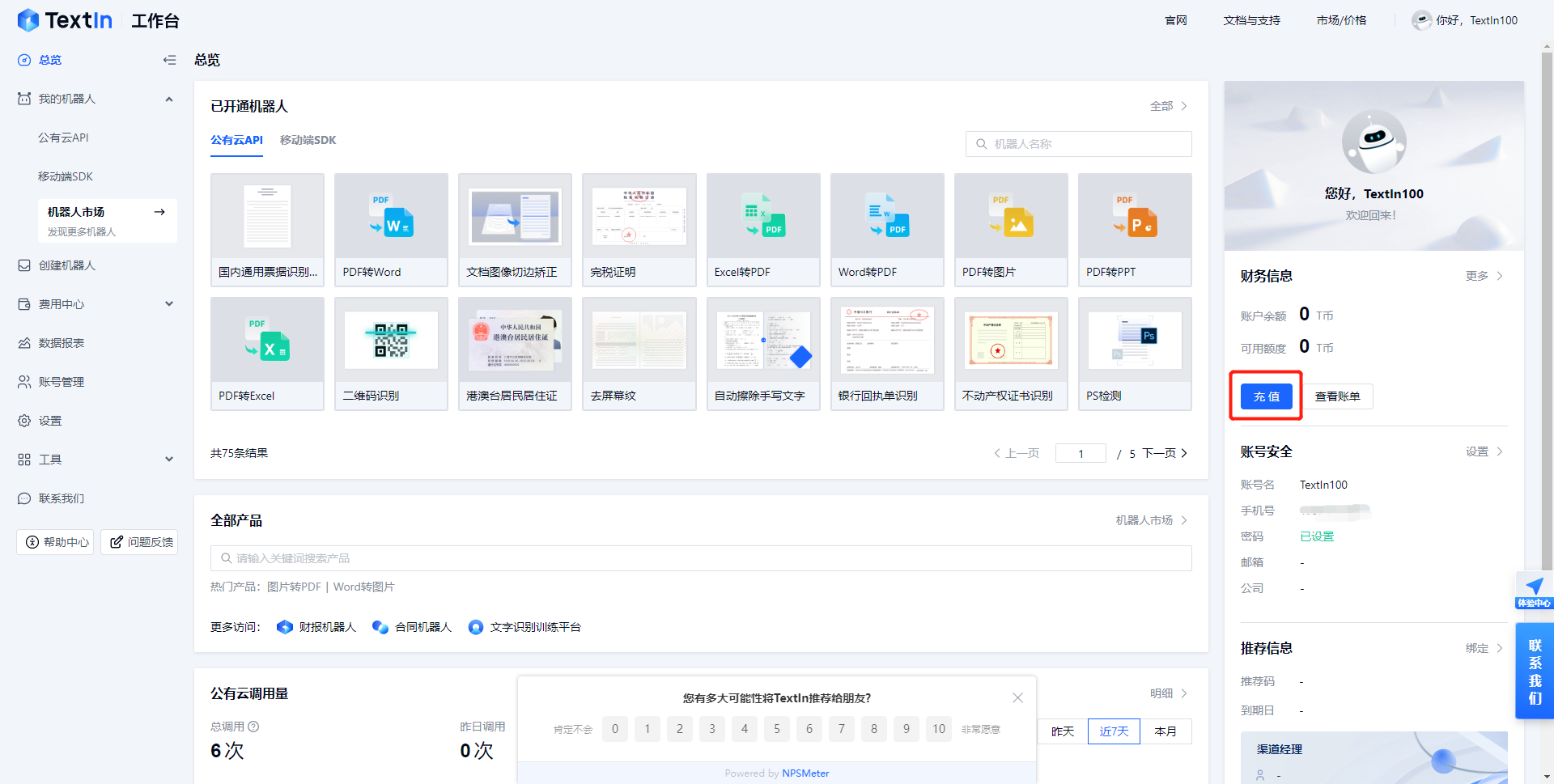Click the TextIn logo icon
The image size is (1554, 784).
click(x=28, y=20)
